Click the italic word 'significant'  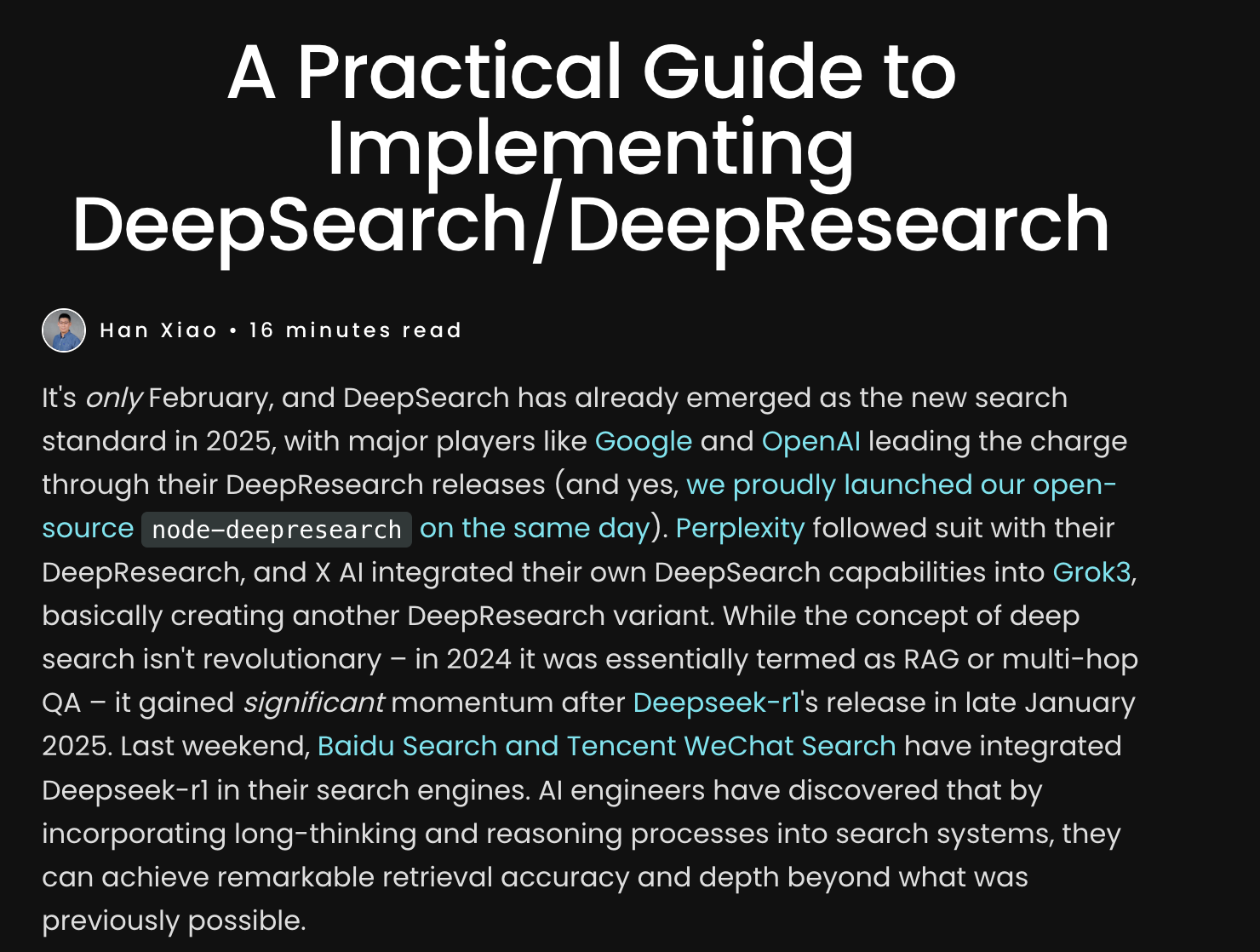313,703
